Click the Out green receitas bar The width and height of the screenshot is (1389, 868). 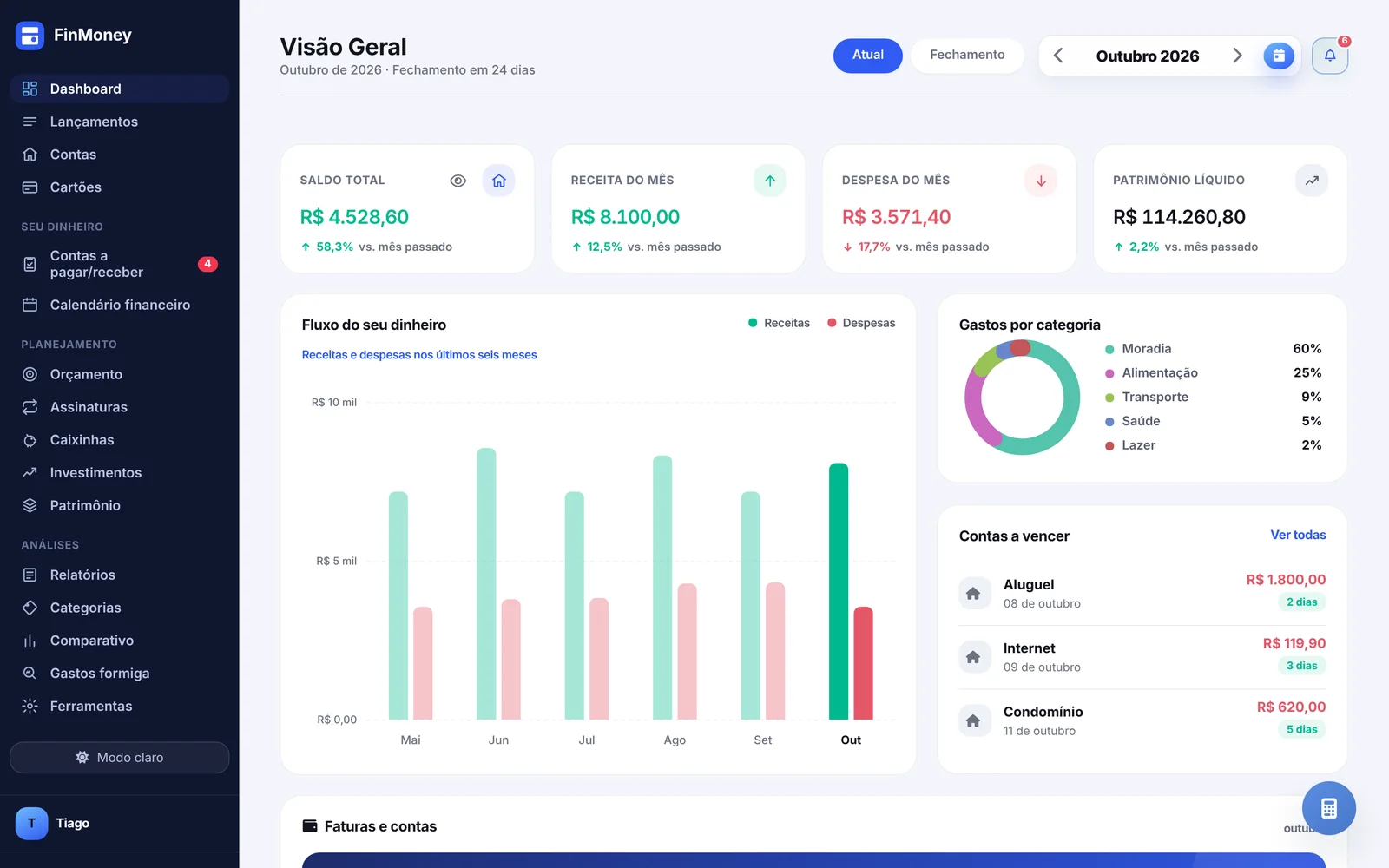pos(839,591)
